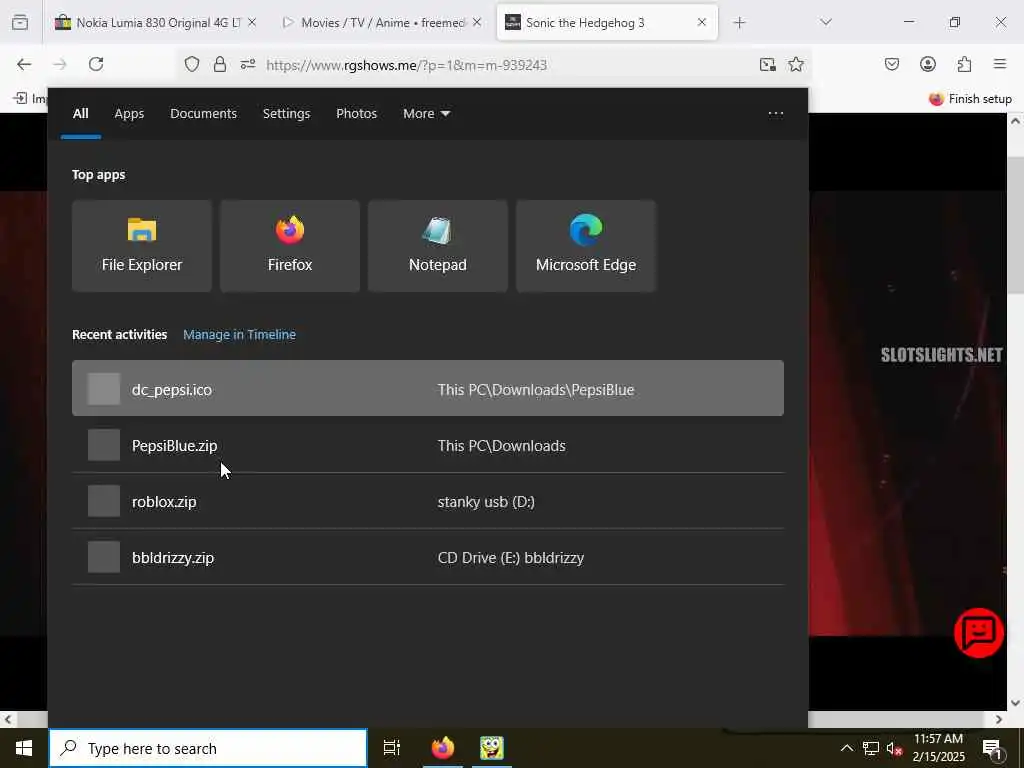The width and height of the screenshot is (1024, 768).
Task: Open a new tab with plus button
Action: click(739, 23)
